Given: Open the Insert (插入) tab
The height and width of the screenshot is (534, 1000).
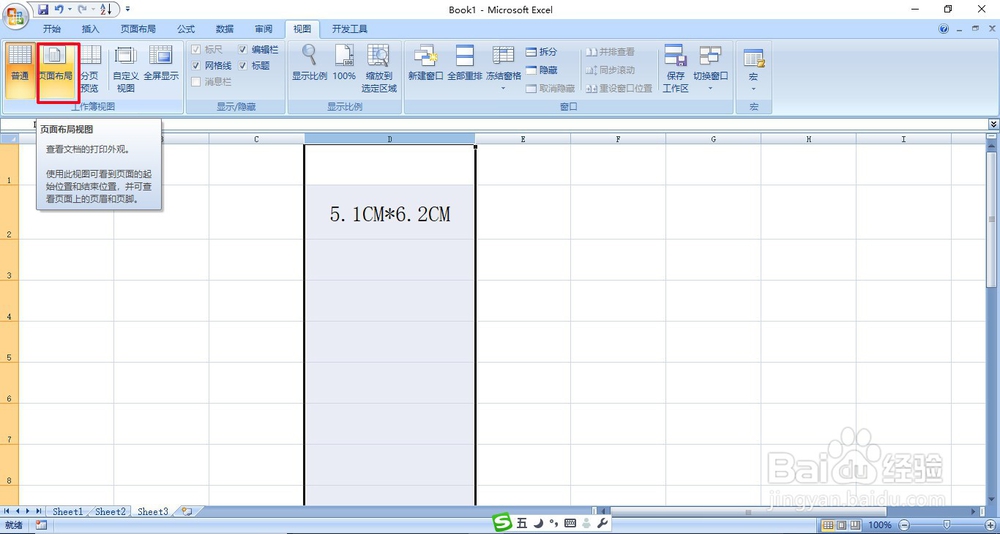Looking at the screenshot, I should point(91,29).
